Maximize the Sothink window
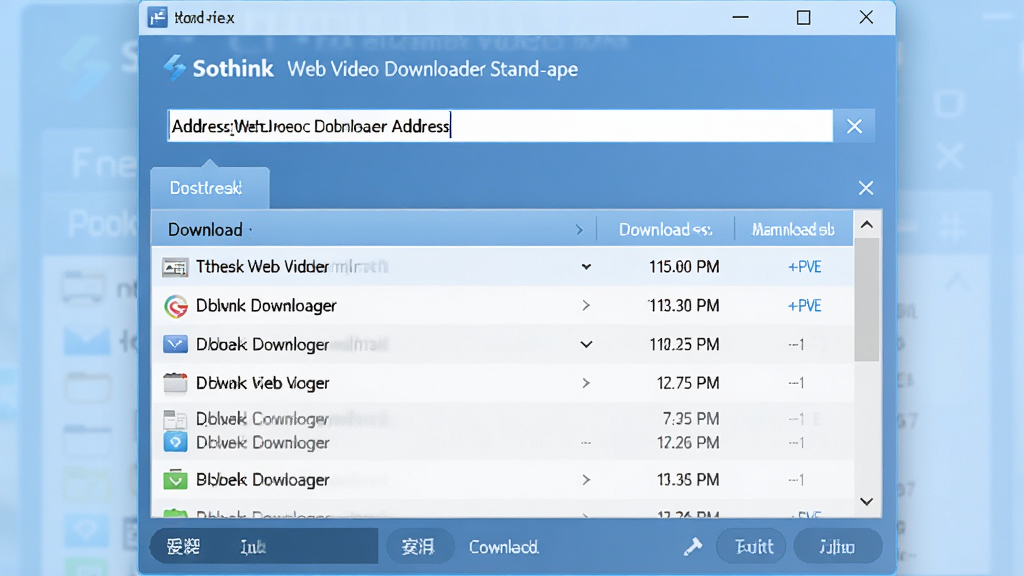 click(803, 18)
